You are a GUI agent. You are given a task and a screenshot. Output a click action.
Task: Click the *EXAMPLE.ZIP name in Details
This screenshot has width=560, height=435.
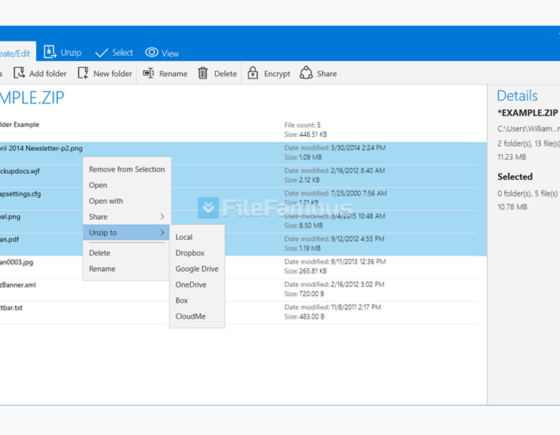(x=528, y=113)
